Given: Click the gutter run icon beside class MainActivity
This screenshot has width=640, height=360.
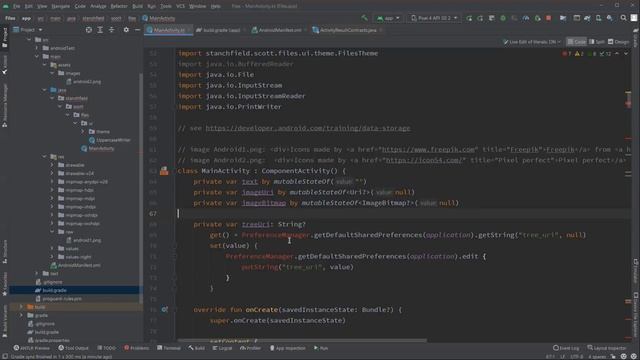Looking at the screenshot, I should (x=164, y=171).
